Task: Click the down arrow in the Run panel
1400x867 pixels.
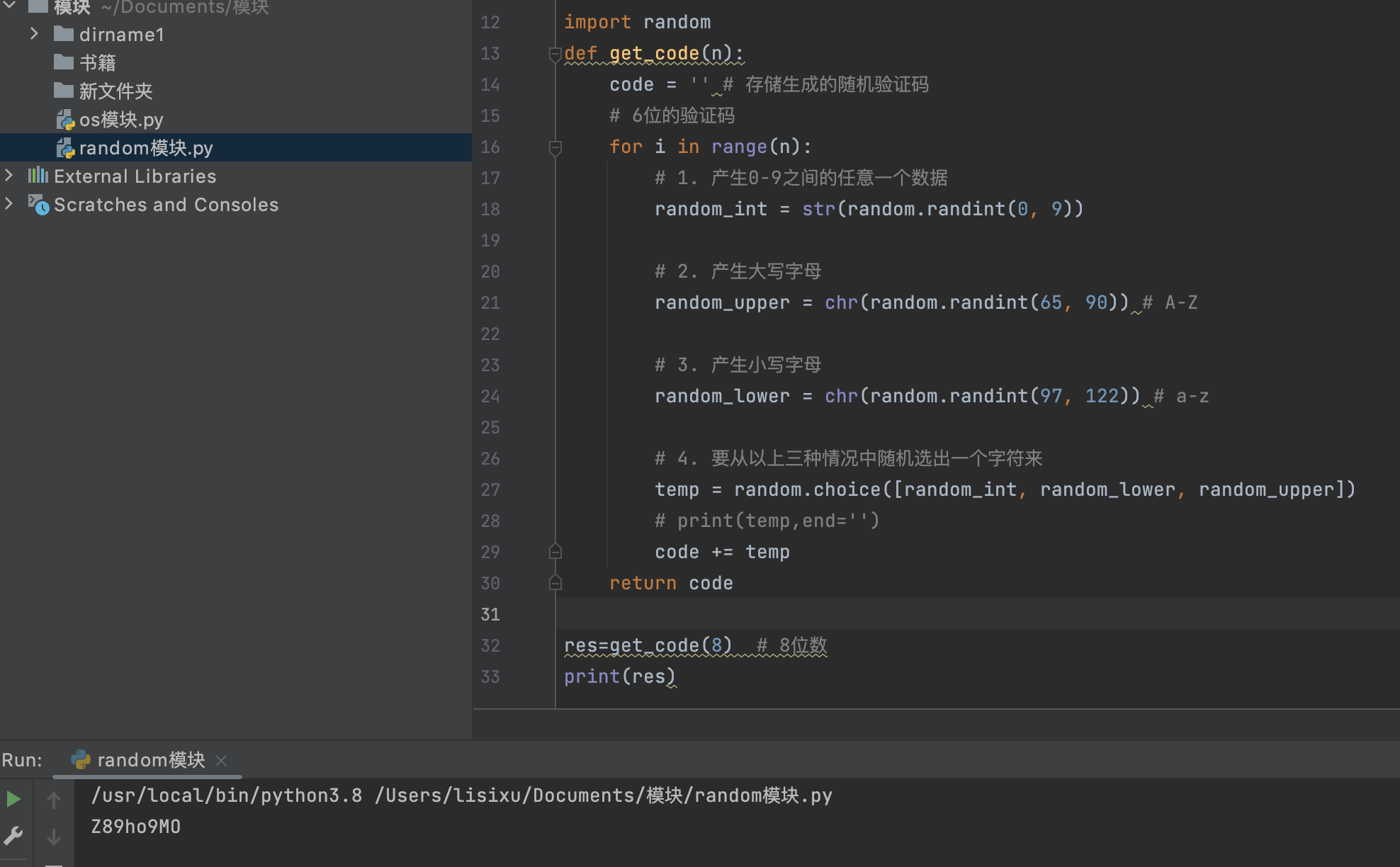Action: [54, 837]
